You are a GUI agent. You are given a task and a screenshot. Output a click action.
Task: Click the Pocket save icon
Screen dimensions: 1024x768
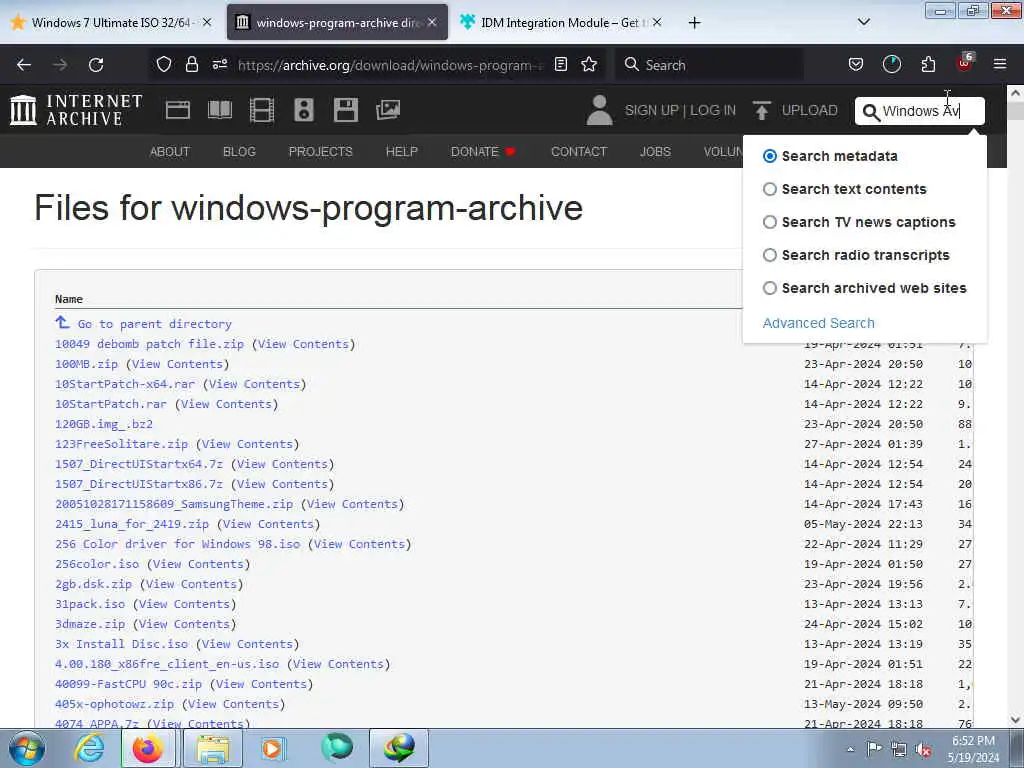pyautogui.click(x=856, y=64)
